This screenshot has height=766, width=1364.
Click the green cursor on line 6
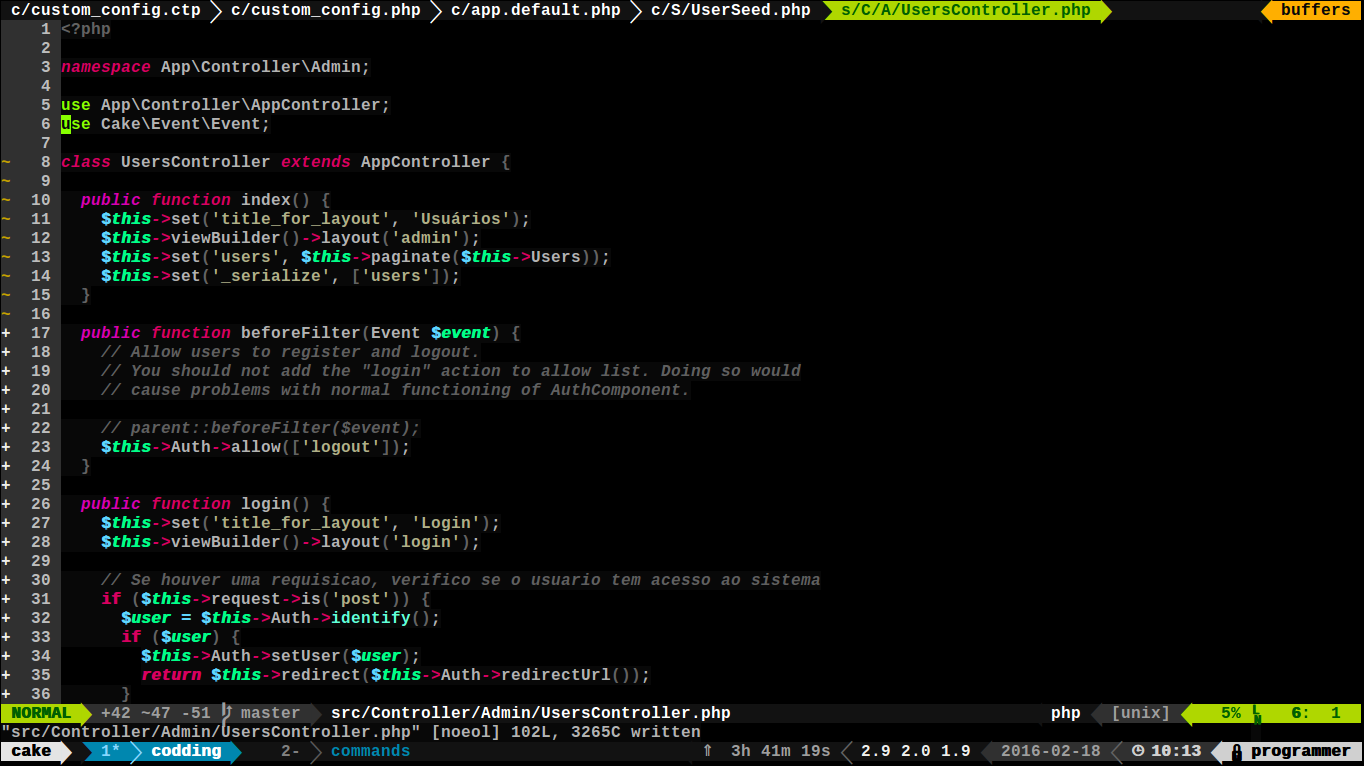click(66, 124)
